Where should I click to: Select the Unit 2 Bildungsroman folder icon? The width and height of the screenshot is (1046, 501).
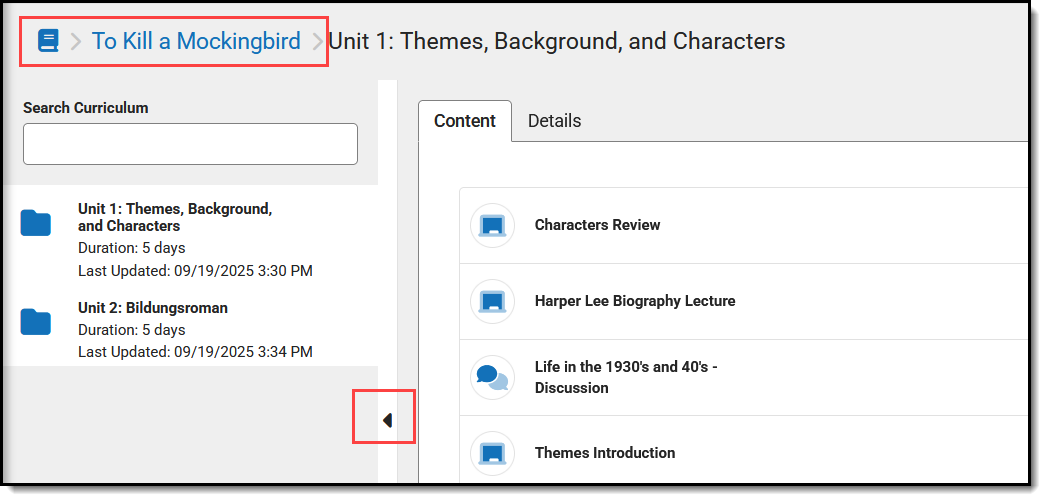point(35,322)
